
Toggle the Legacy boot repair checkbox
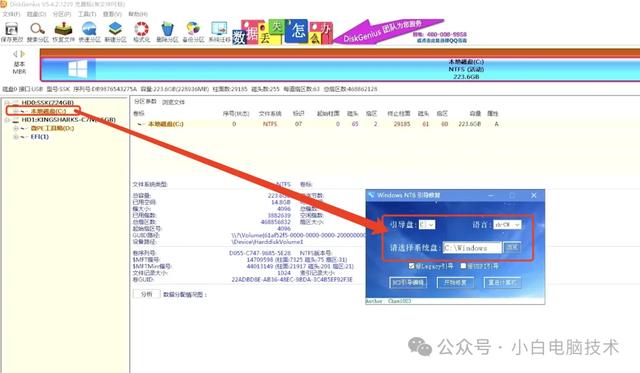[411, 266]
